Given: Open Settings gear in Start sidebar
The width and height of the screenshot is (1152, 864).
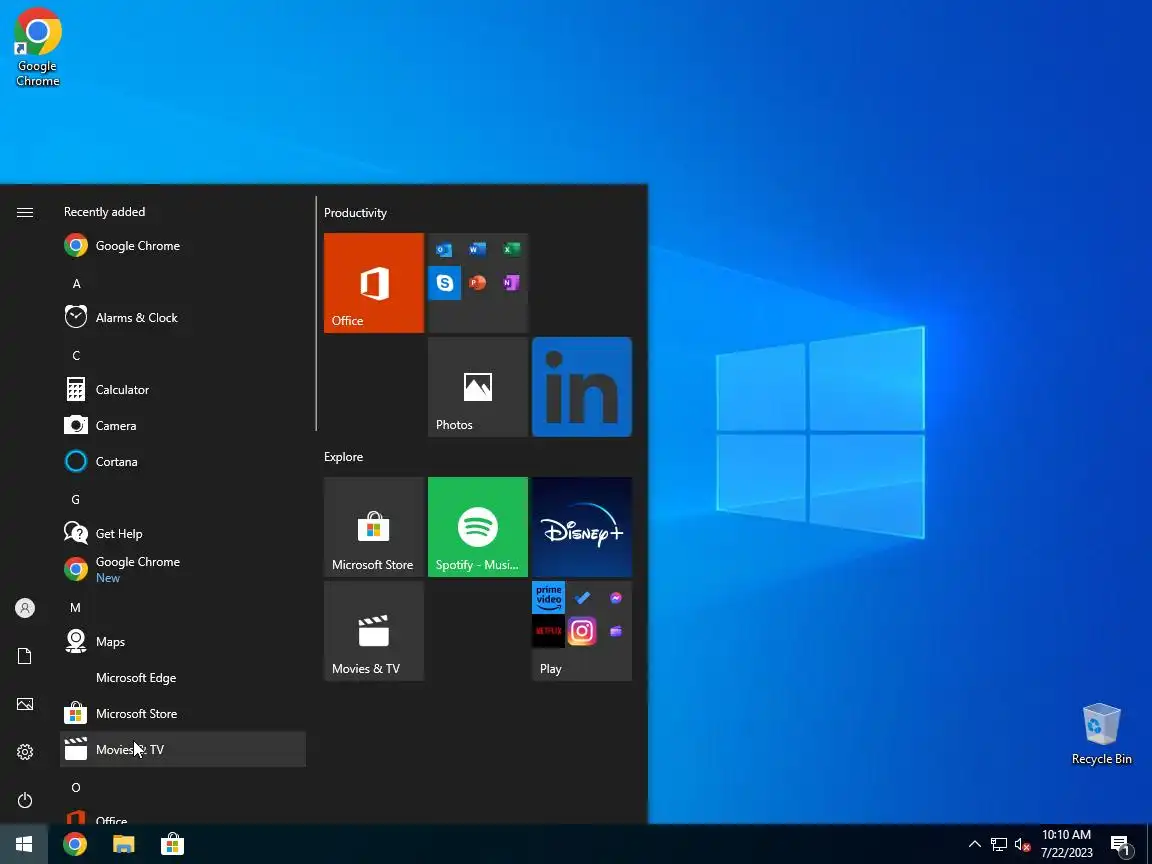Looking at the screenshot, I should coord(24,752).
